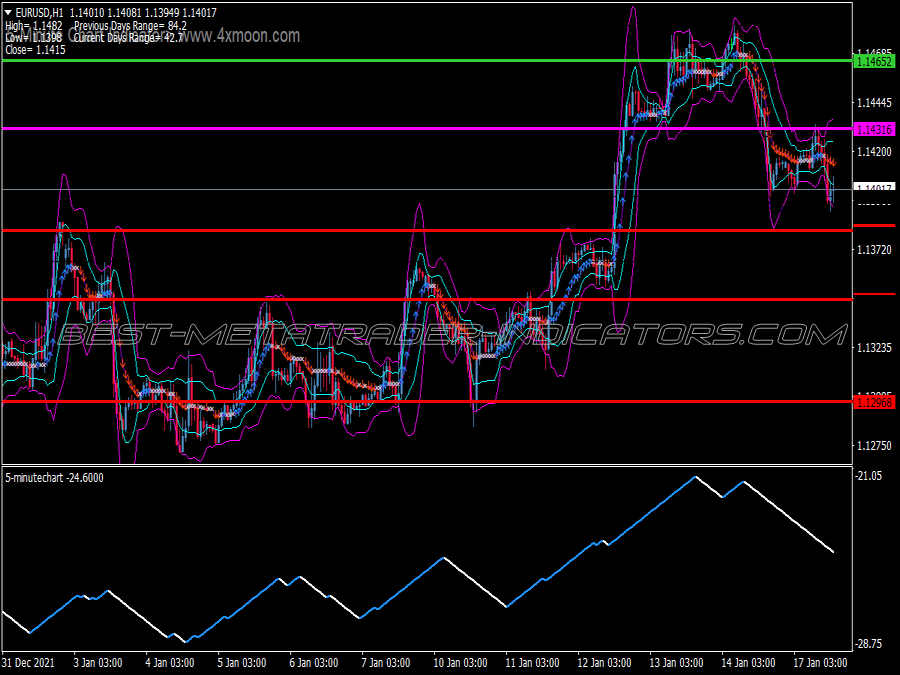
Task: Click the 31 Dec 2021 date label
Action: pos(28,662)
